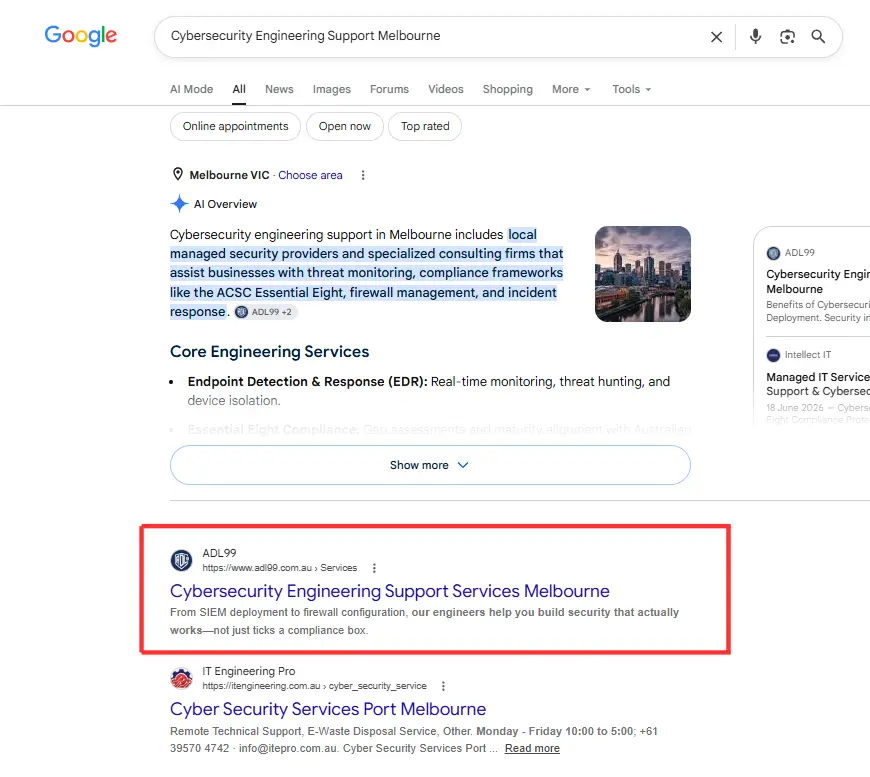The image size is (870, 777).
Task: Focus the Google search input field
Action: pos(433,36)
